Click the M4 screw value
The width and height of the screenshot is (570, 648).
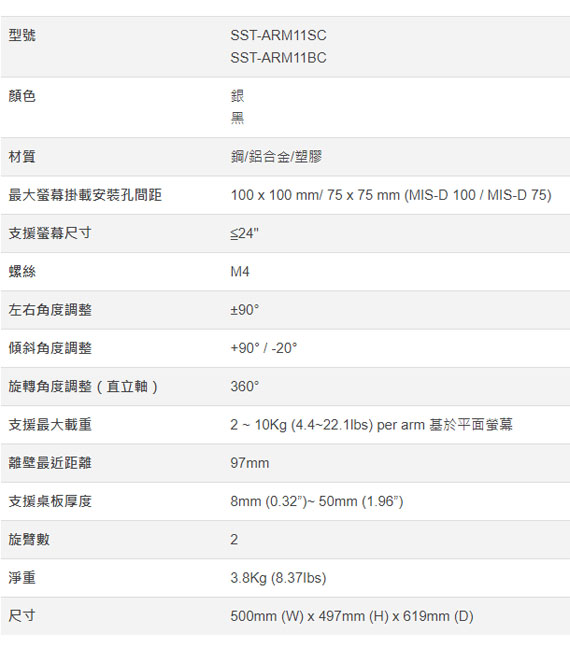pos(240,272)
